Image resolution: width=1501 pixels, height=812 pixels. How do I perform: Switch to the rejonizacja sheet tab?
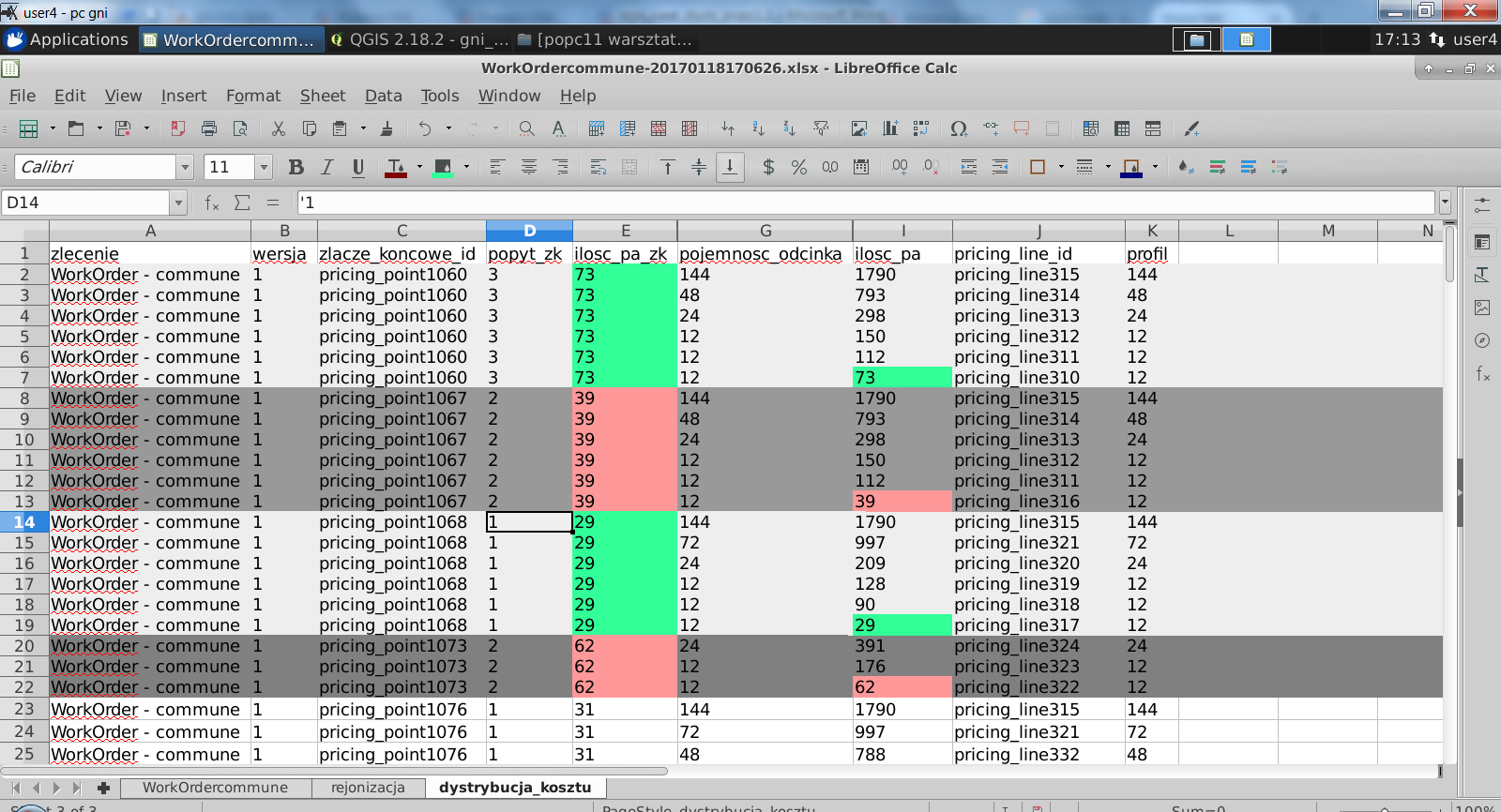(368, 788)
